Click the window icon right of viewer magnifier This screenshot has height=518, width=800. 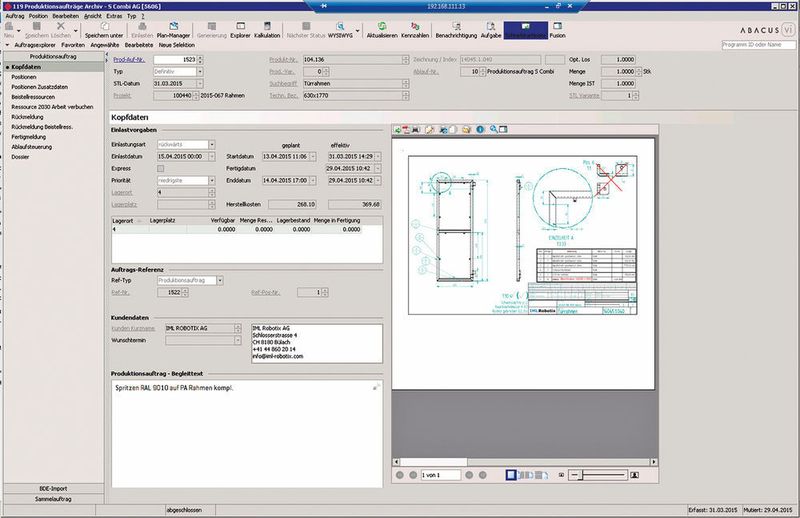pyautogui.click(x=503, y=130)
